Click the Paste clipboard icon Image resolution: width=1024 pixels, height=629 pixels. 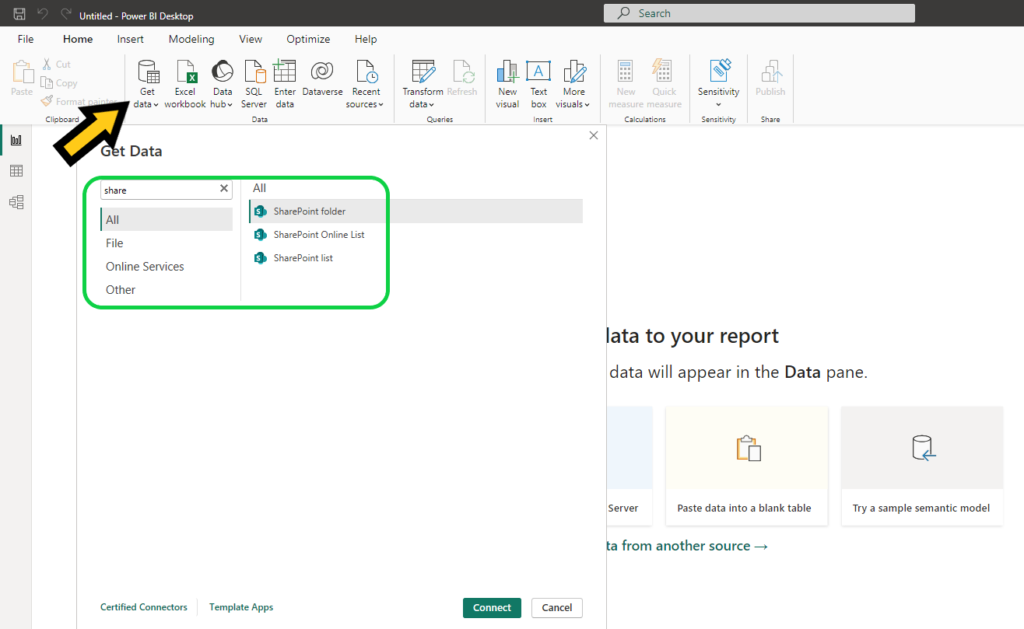click(22, 71)
